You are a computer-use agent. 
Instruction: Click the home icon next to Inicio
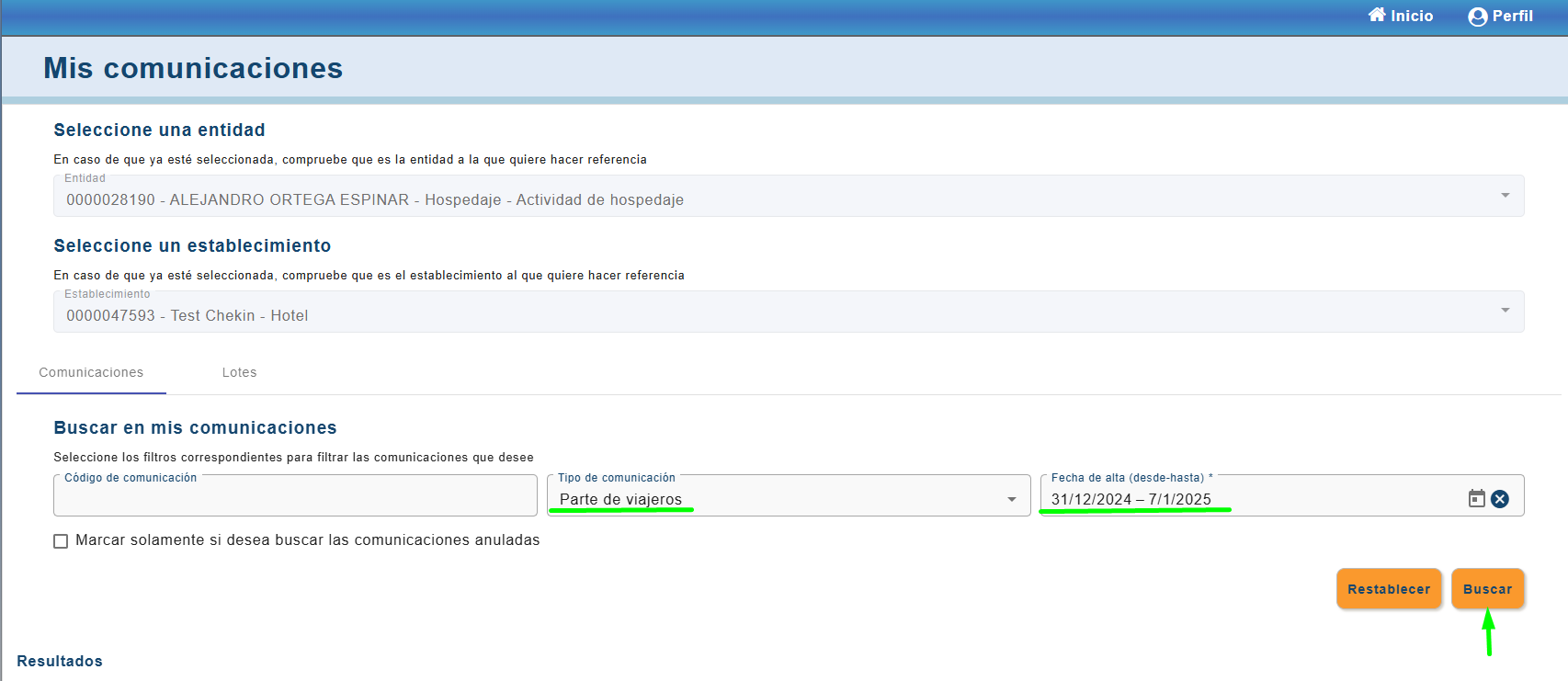(x=1376, y=15)
